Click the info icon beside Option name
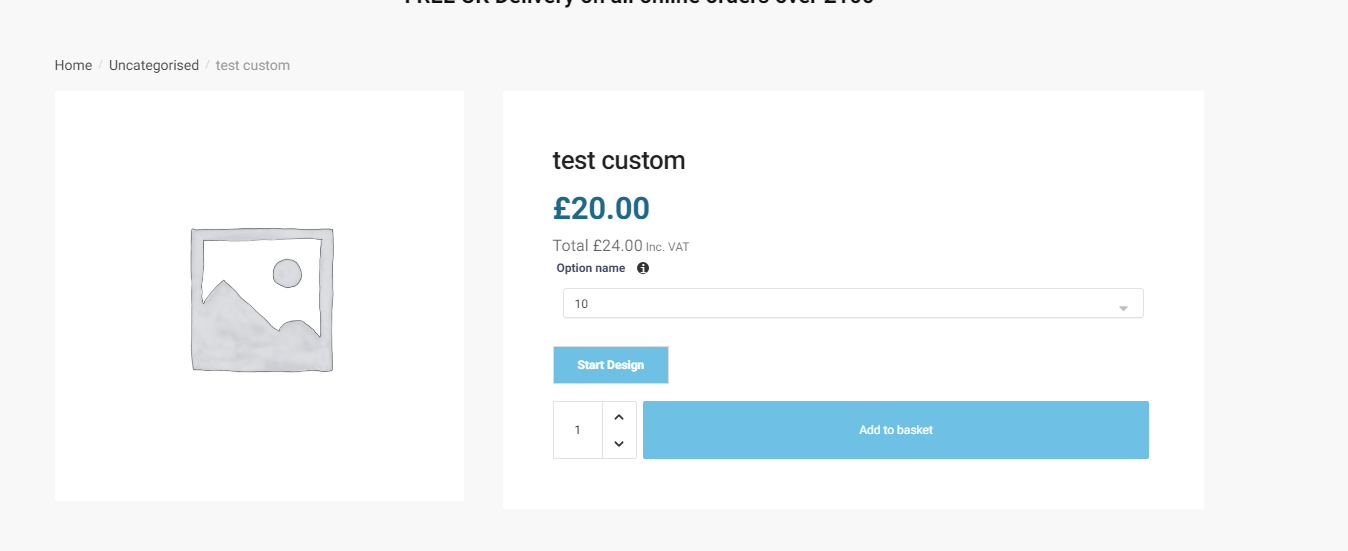This screenshot has width=1348, height=551. coord(643,268)
